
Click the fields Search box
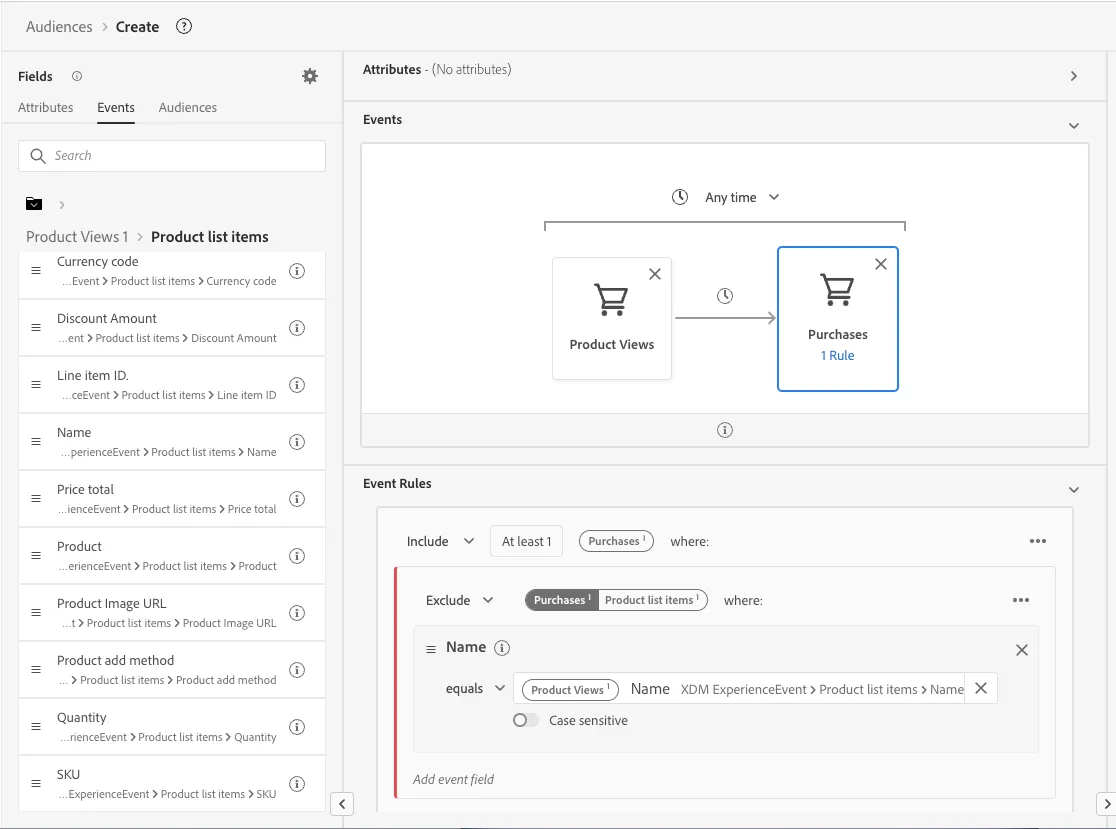tap(172, 156)
